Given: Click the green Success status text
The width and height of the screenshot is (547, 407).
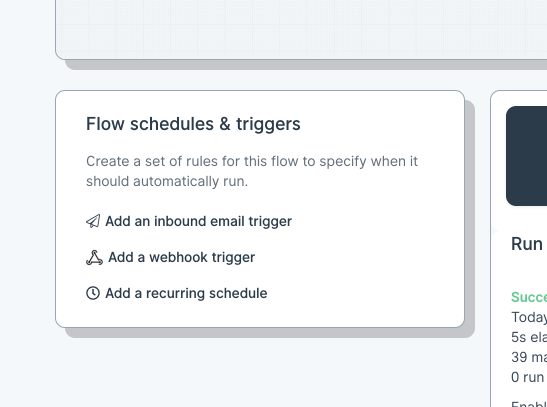Looking at the screenshot, I should pos(529,297).
